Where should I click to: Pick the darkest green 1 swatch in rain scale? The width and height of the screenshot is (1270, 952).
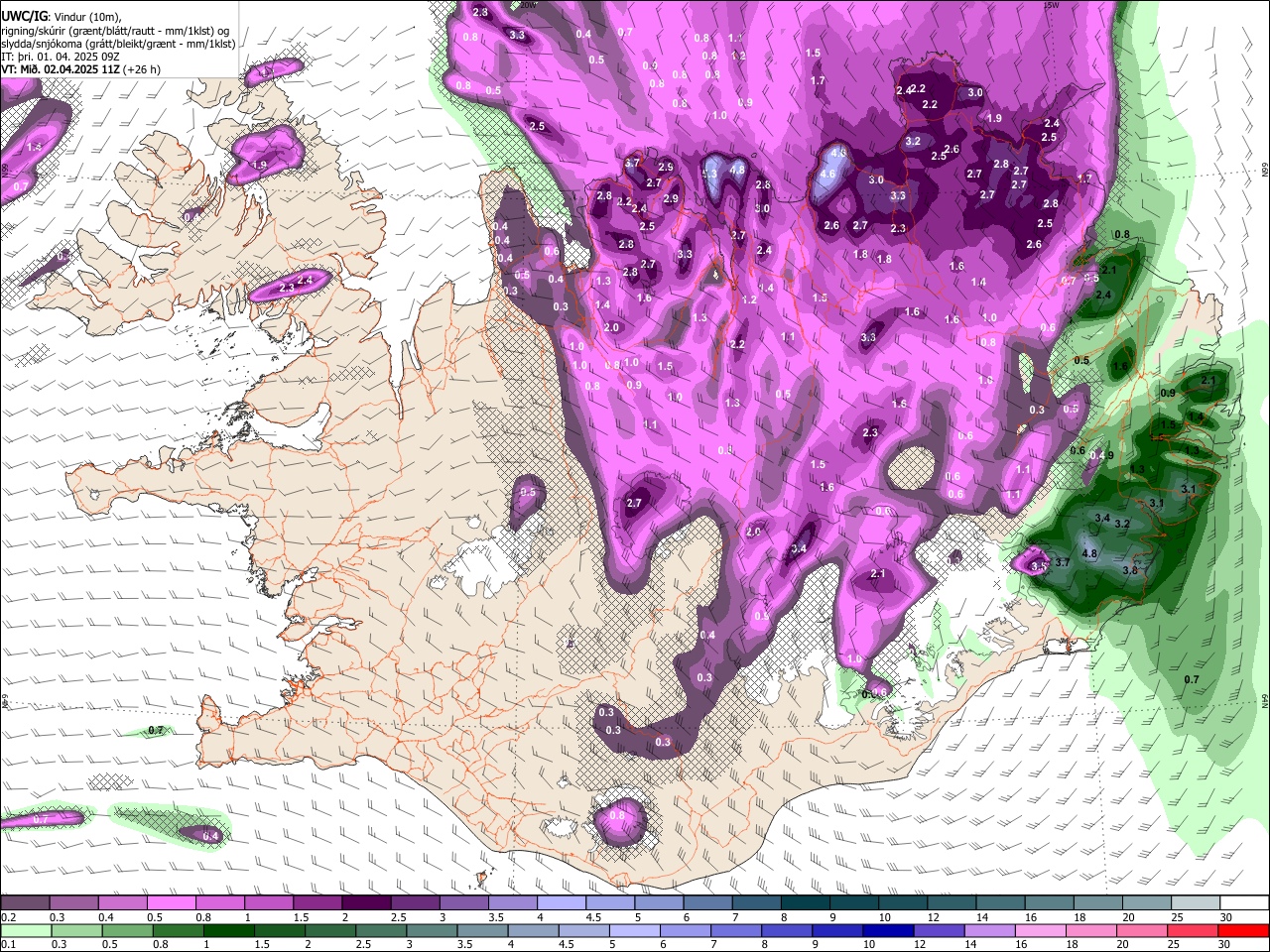click(228, 931)
